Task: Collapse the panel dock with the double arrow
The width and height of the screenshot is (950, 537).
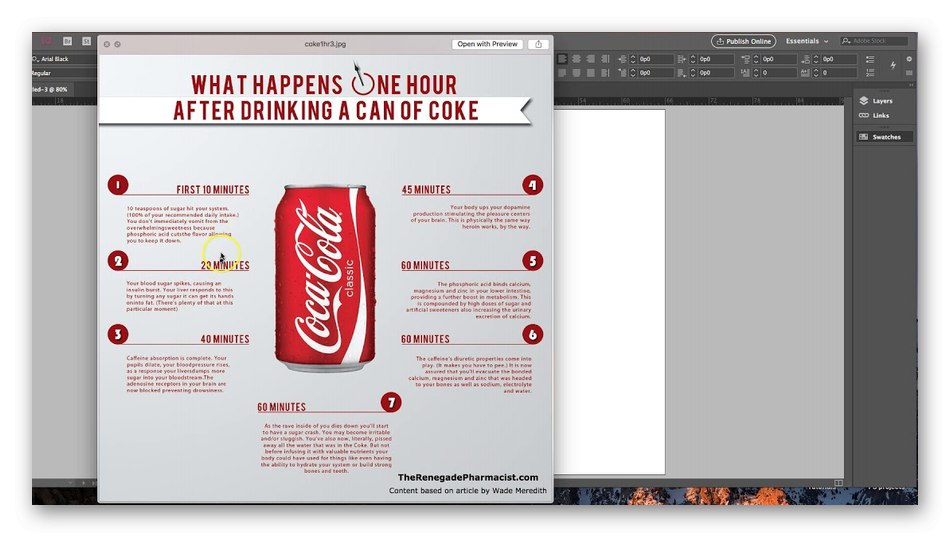Action: coord(910,85)
